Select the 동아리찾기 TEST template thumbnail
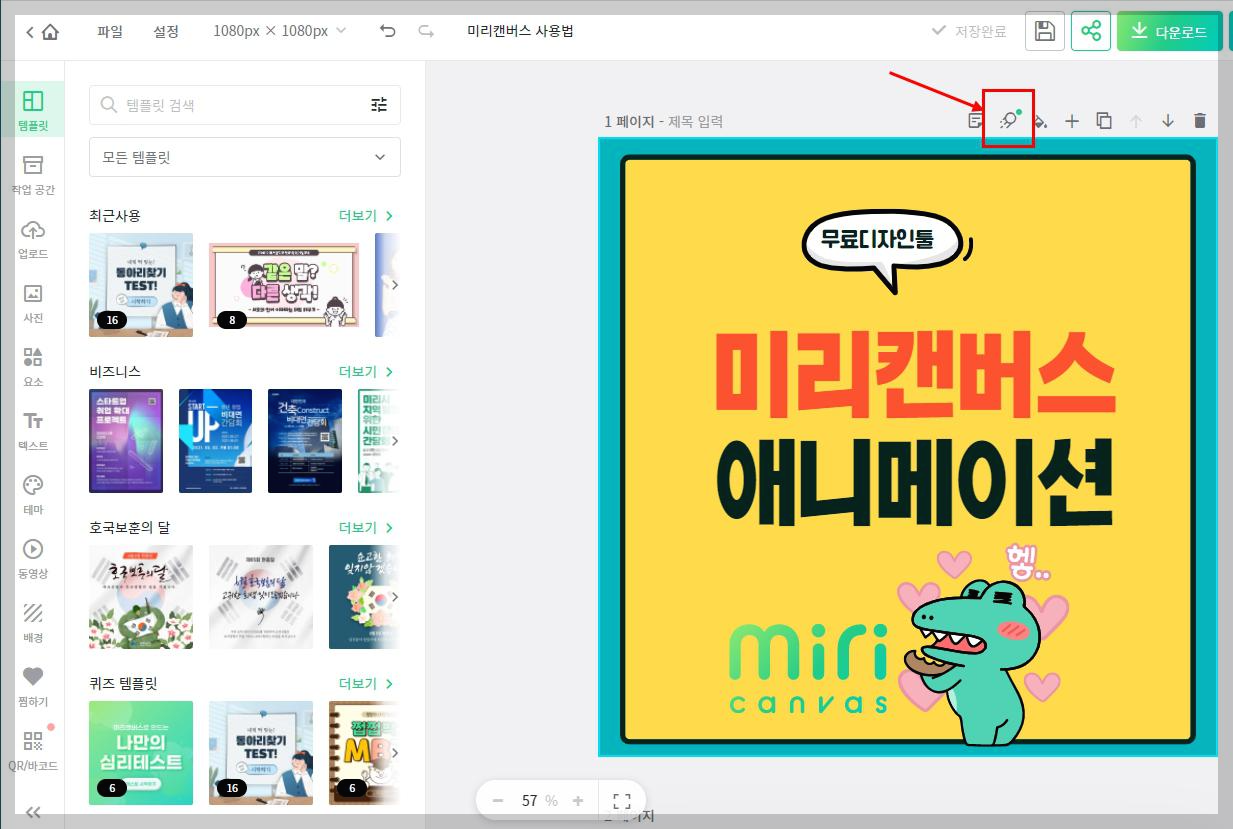The width and height of the screenshot is (1233, 829). pyautogui.click(x=141, y=284)
